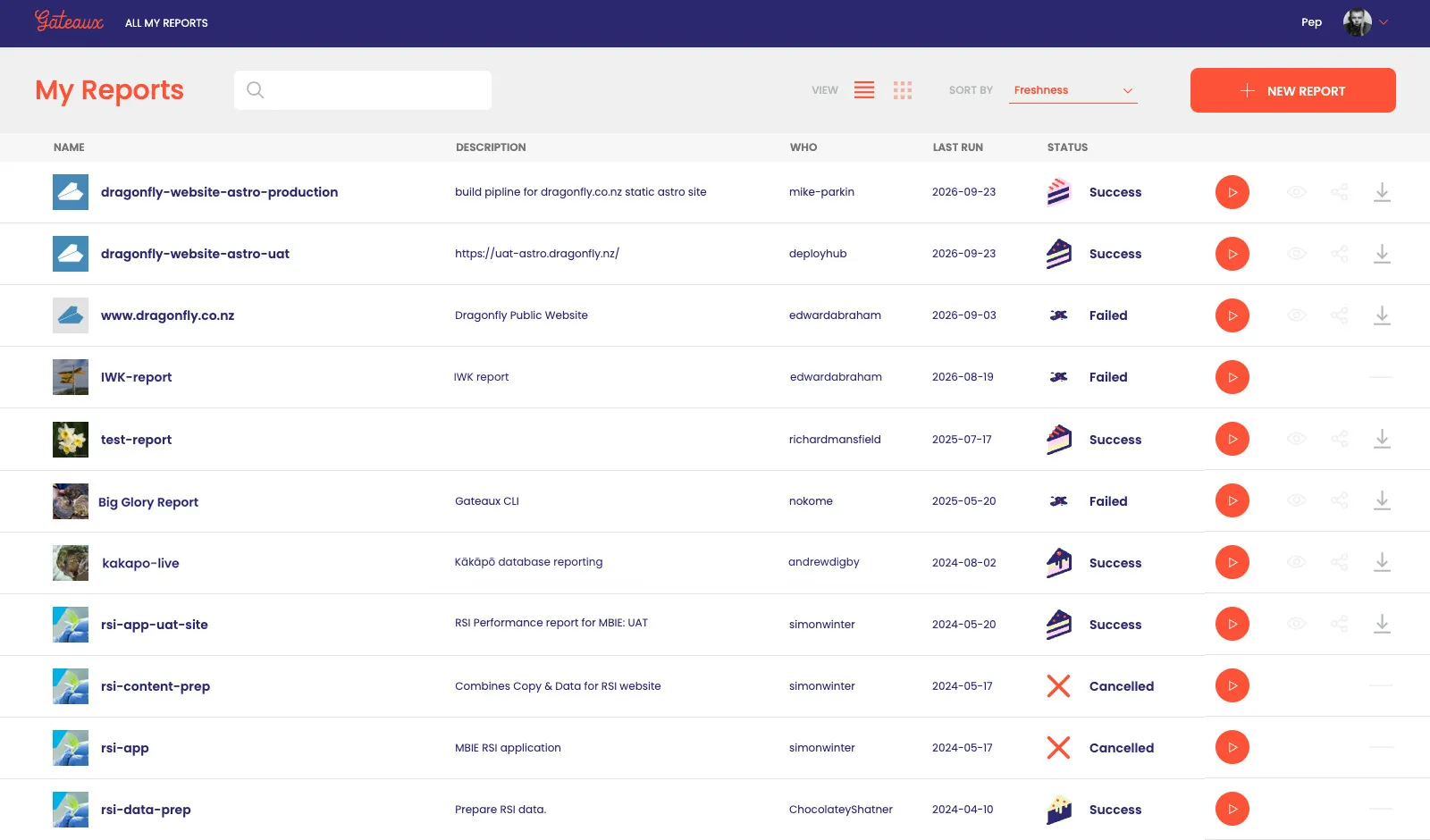Screen dimensions: 1430x840
Task: Click the kakapo-live thumbnail image
Action: pyautogui.click(x=71, y=563)
